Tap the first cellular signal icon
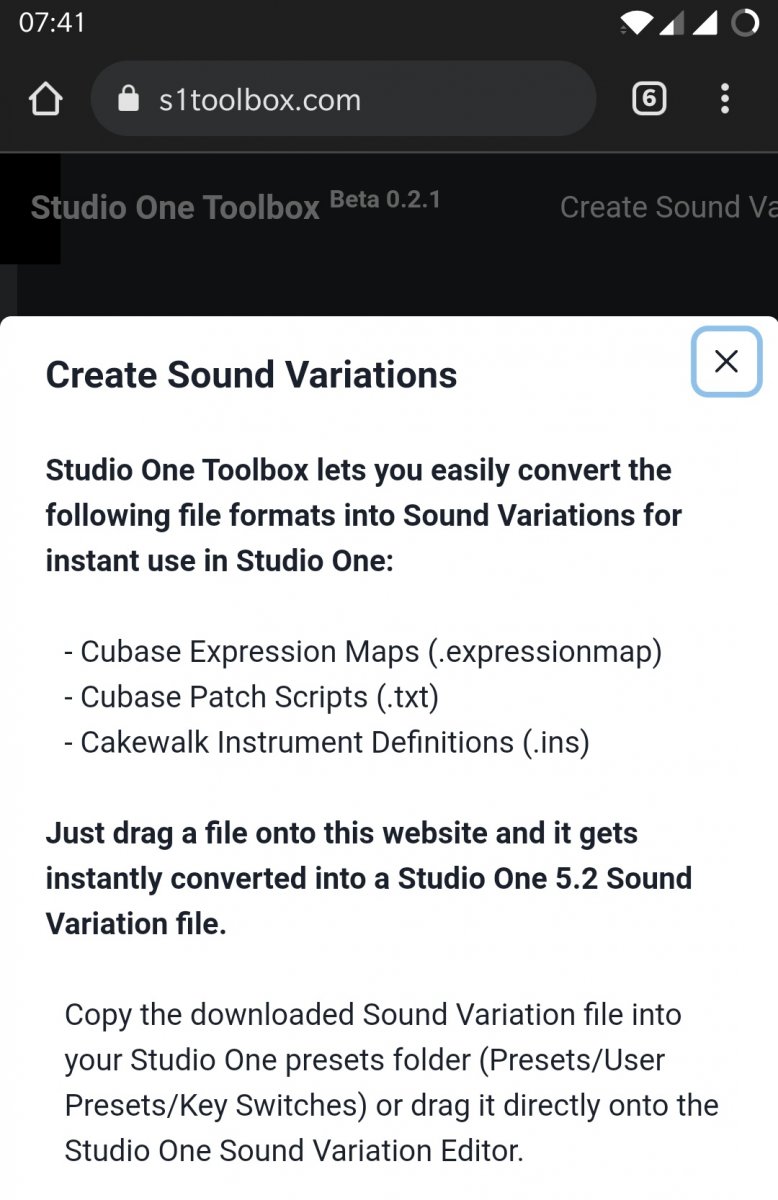This screenshot has height=1200, width=778. [x=670, y=23]
